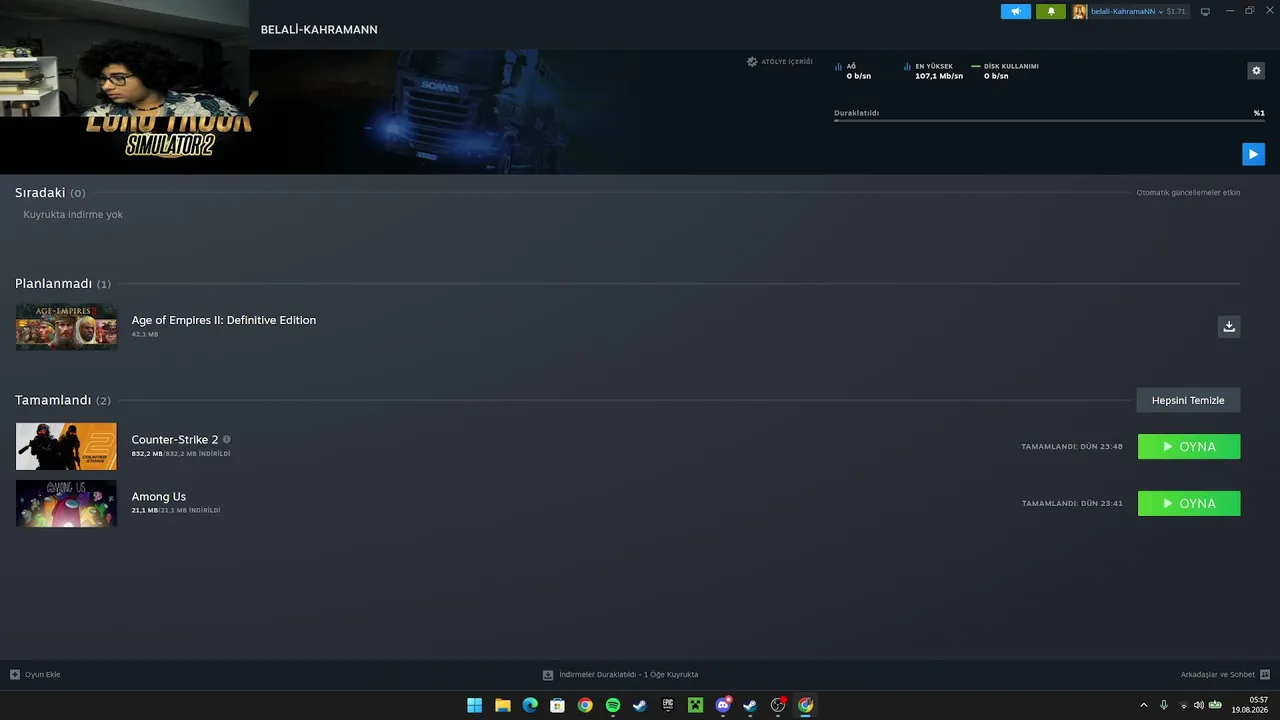
Task: Open the BELALİ-KAHRAMANN profile tab
Action: coord(319,30)
